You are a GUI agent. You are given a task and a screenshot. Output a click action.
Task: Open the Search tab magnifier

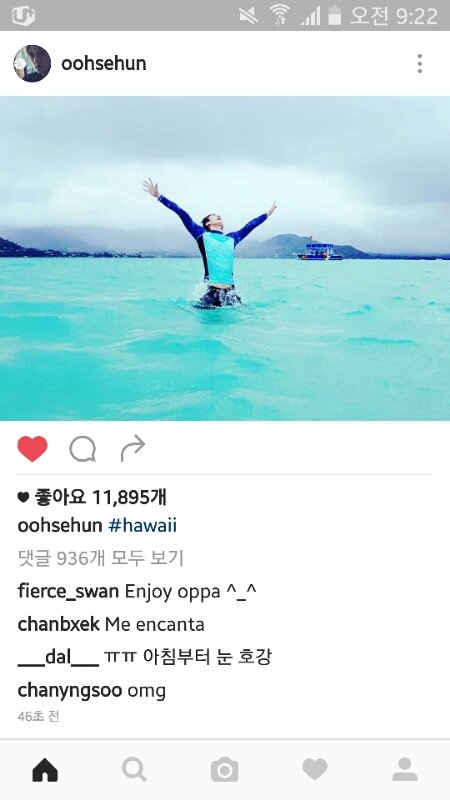135,770
